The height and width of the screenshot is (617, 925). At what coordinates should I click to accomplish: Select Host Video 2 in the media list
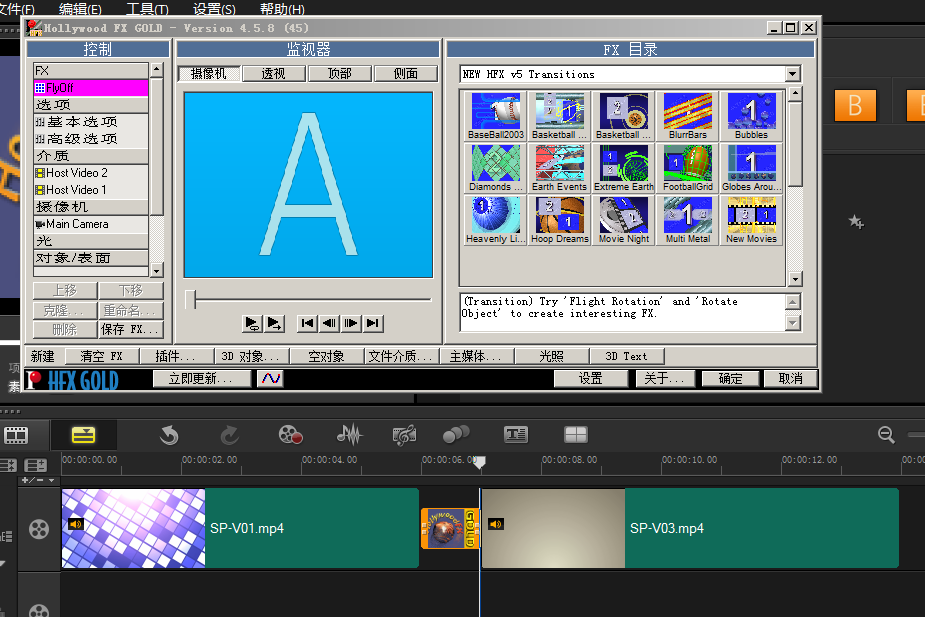click(x=91, y=173)
